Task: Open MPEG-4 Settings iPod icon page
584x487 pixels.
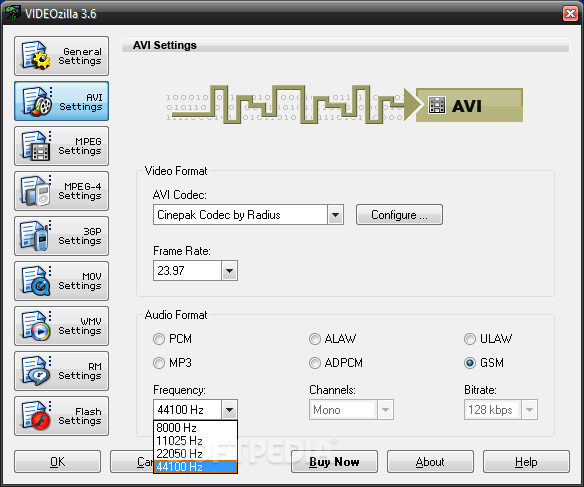Action: (x=61, y=191)
